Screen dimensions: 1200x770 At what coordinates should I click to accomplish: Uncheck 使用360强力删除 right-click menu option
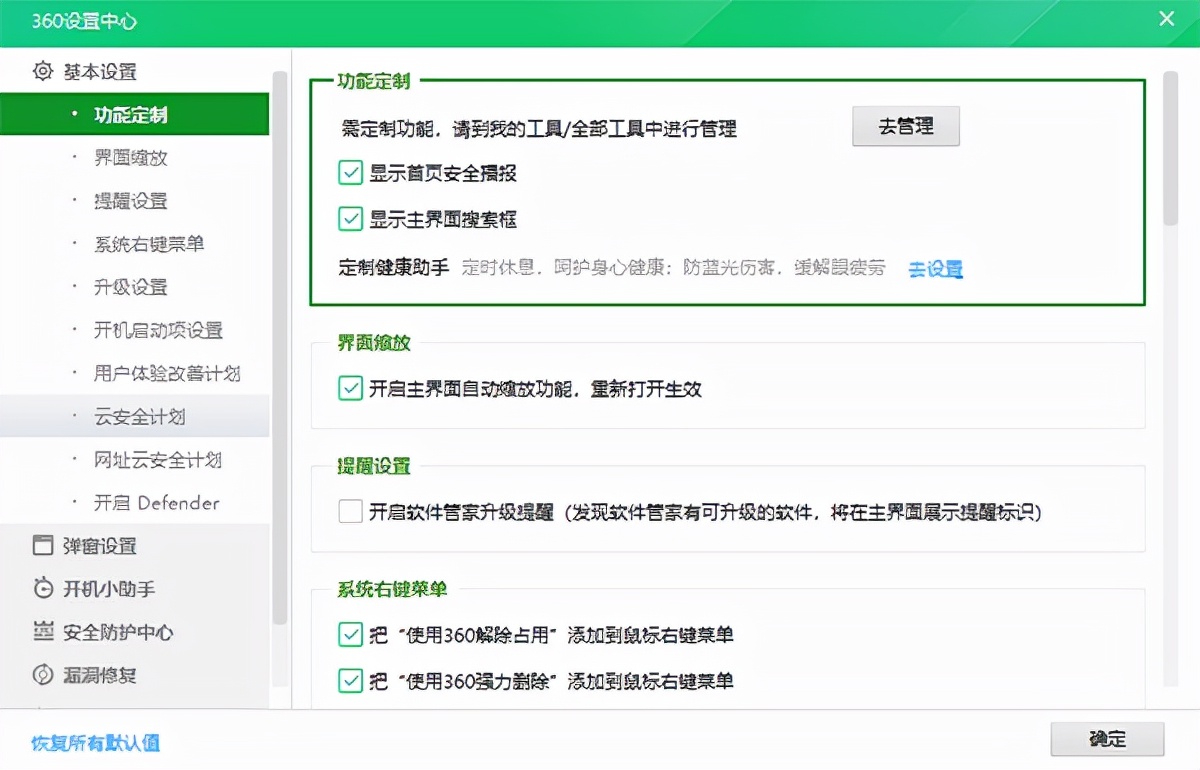[350, 681]
